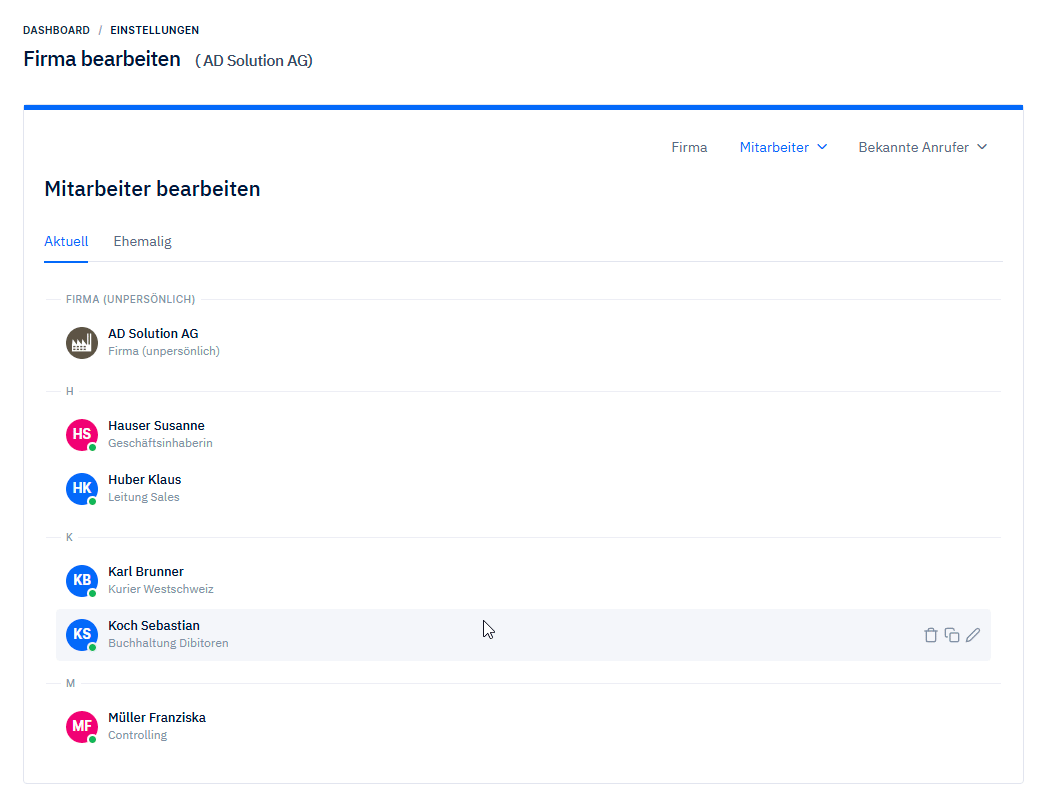Open Müller Franziska employee name

157,718
